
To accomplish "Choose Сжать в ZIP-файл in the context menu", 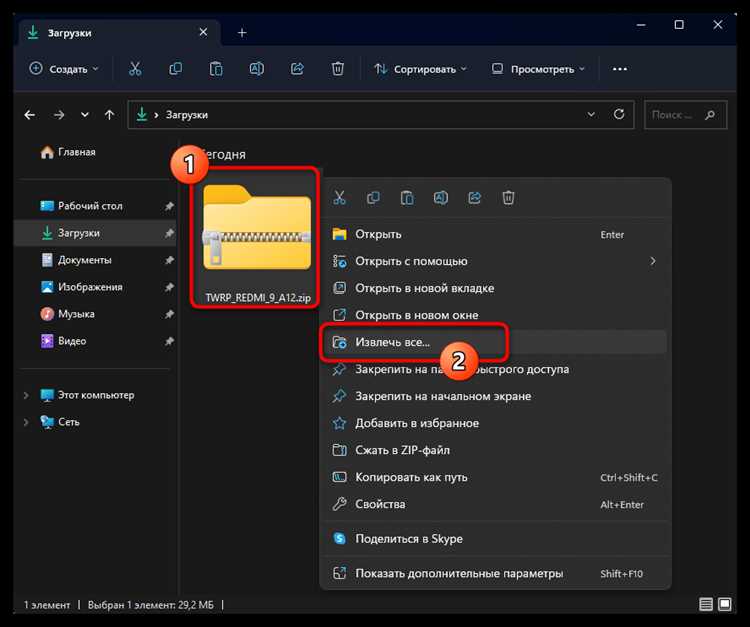I will click(403, 450).
